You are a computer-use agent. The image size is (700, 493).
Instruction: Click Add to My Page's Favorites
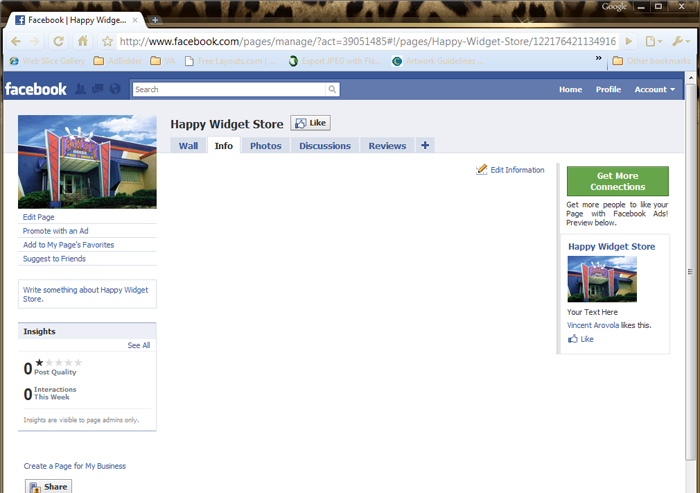[x=68, y=245]
